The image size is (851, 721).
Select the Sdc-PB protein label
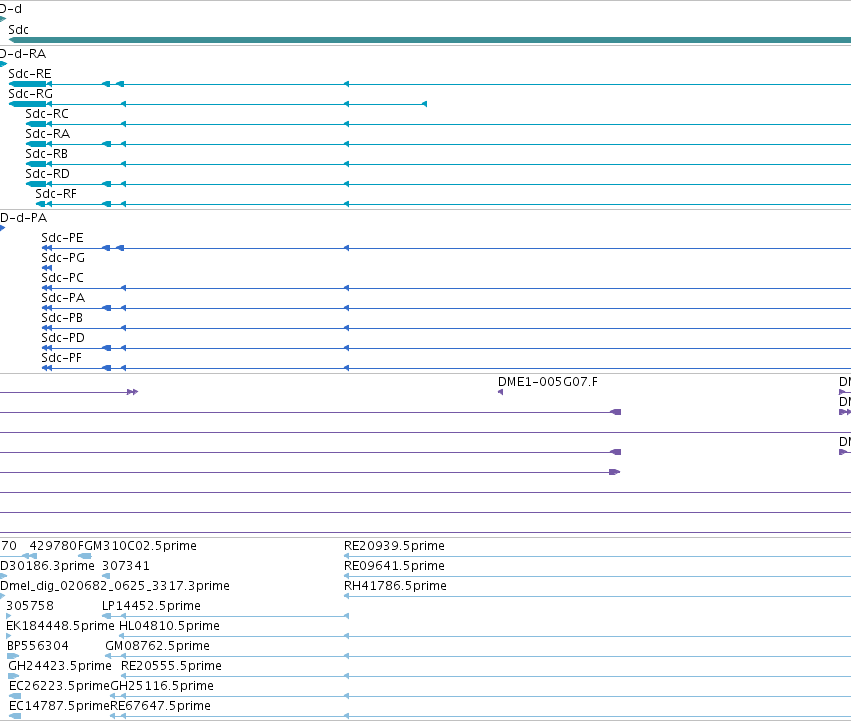click(x=62, y=318)
